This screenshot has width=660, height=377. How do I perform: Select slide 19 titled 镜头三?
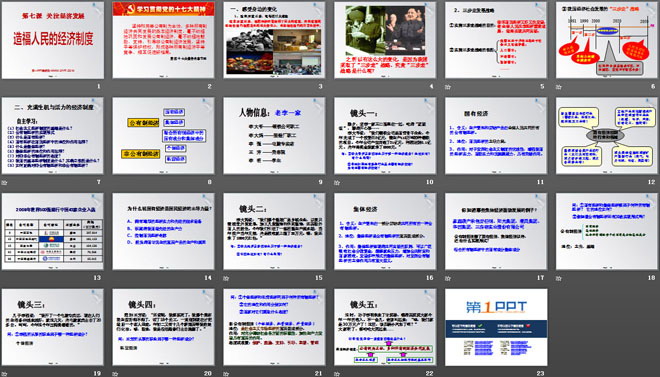pos(53,327)
